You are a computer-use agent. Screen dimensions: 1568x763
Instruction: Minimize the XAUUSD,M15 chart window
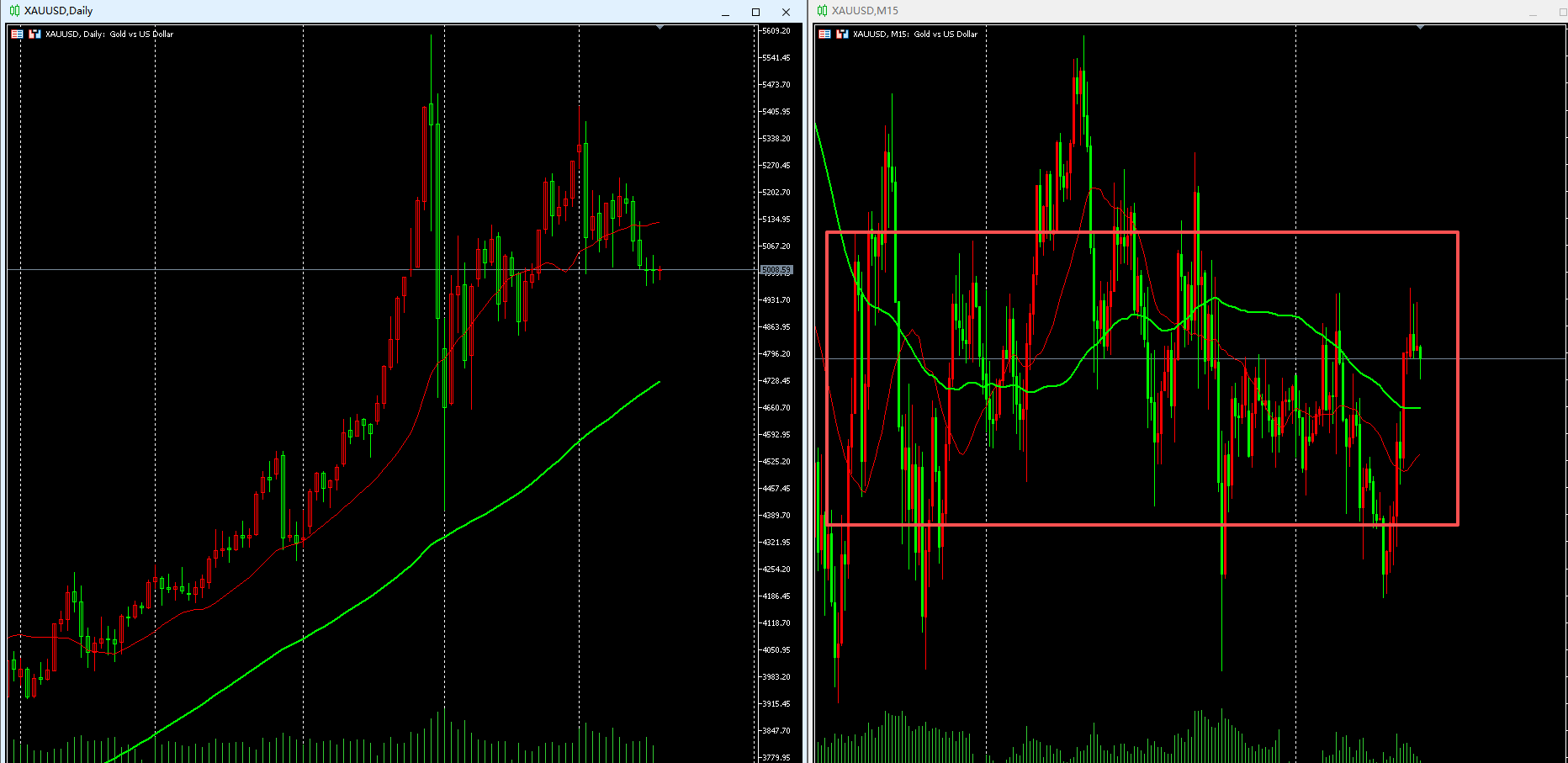point(1533,12)
